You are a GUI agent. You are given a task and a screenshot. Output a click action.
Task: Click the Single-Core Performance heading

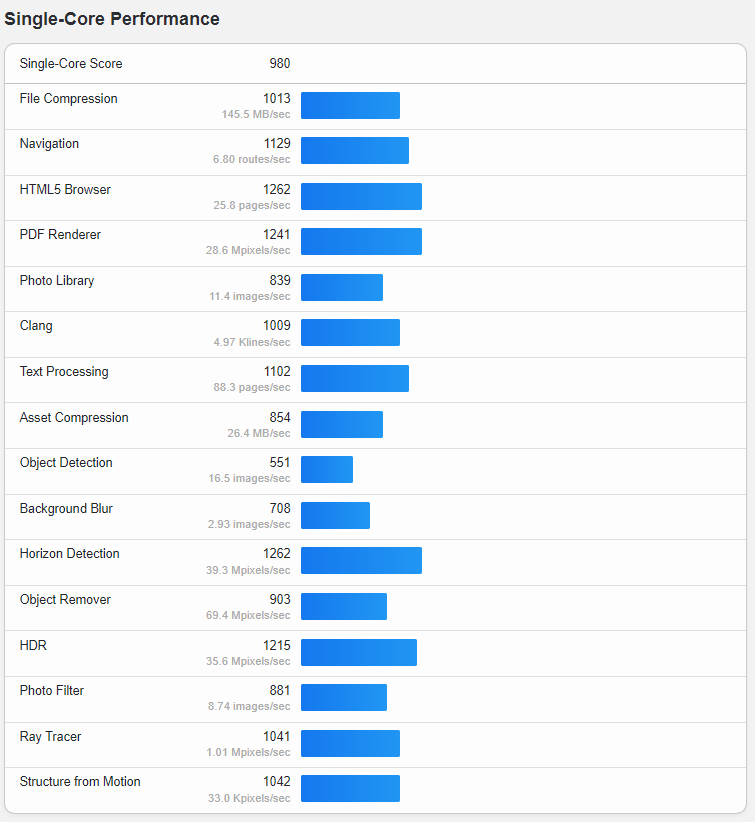(x=112, y=19)
